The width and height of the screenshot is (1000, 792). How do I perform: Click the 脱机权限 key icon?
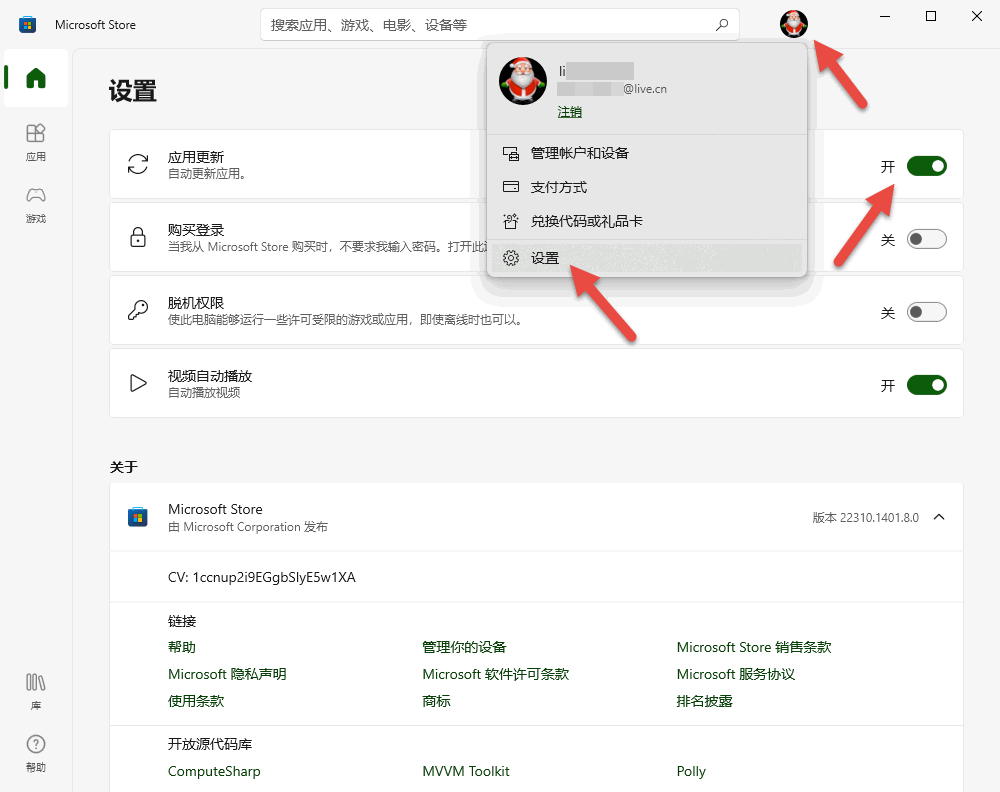[138, 310]
